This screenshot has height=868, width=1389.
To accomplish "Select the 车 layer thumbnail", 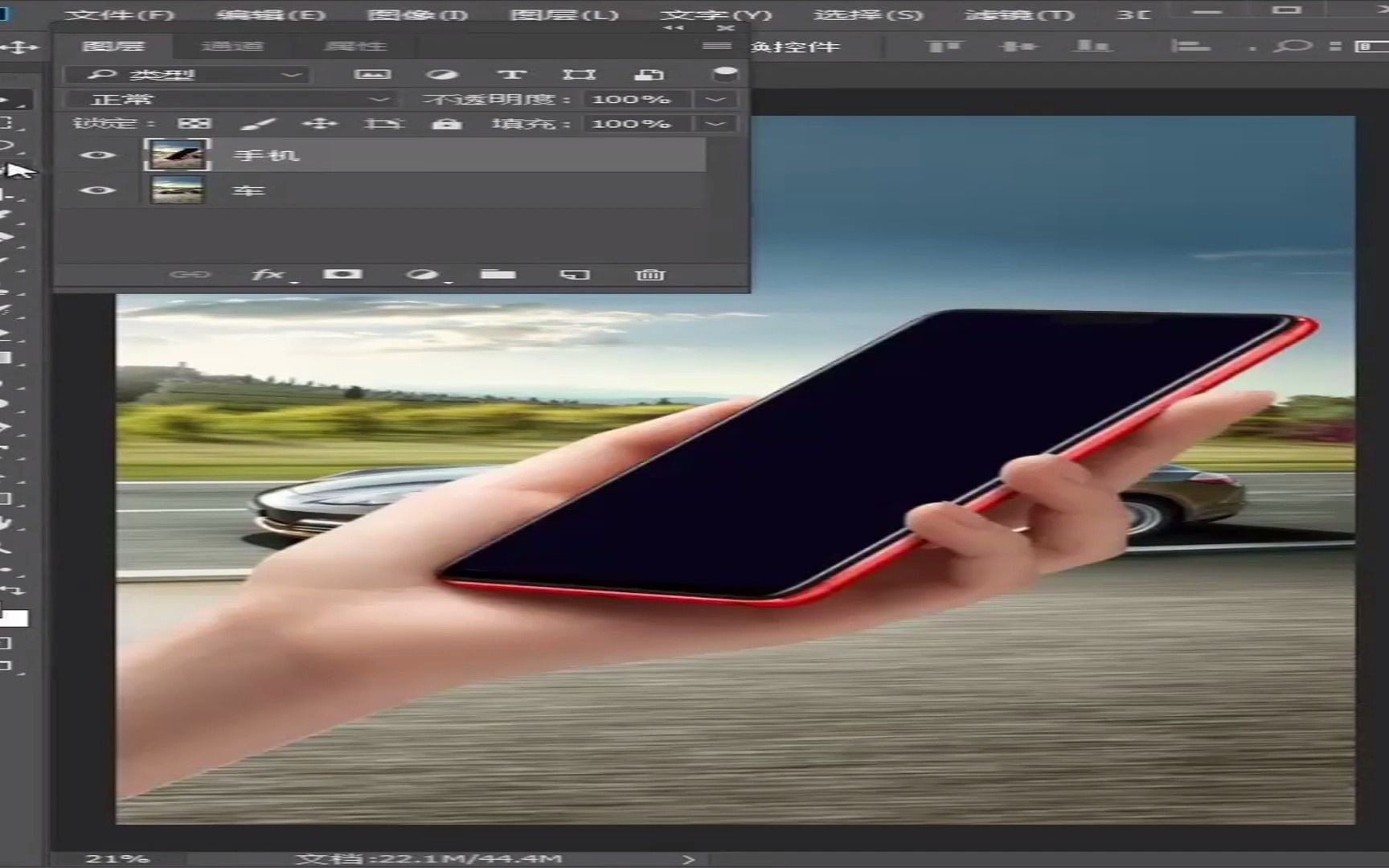I will 177,190.
